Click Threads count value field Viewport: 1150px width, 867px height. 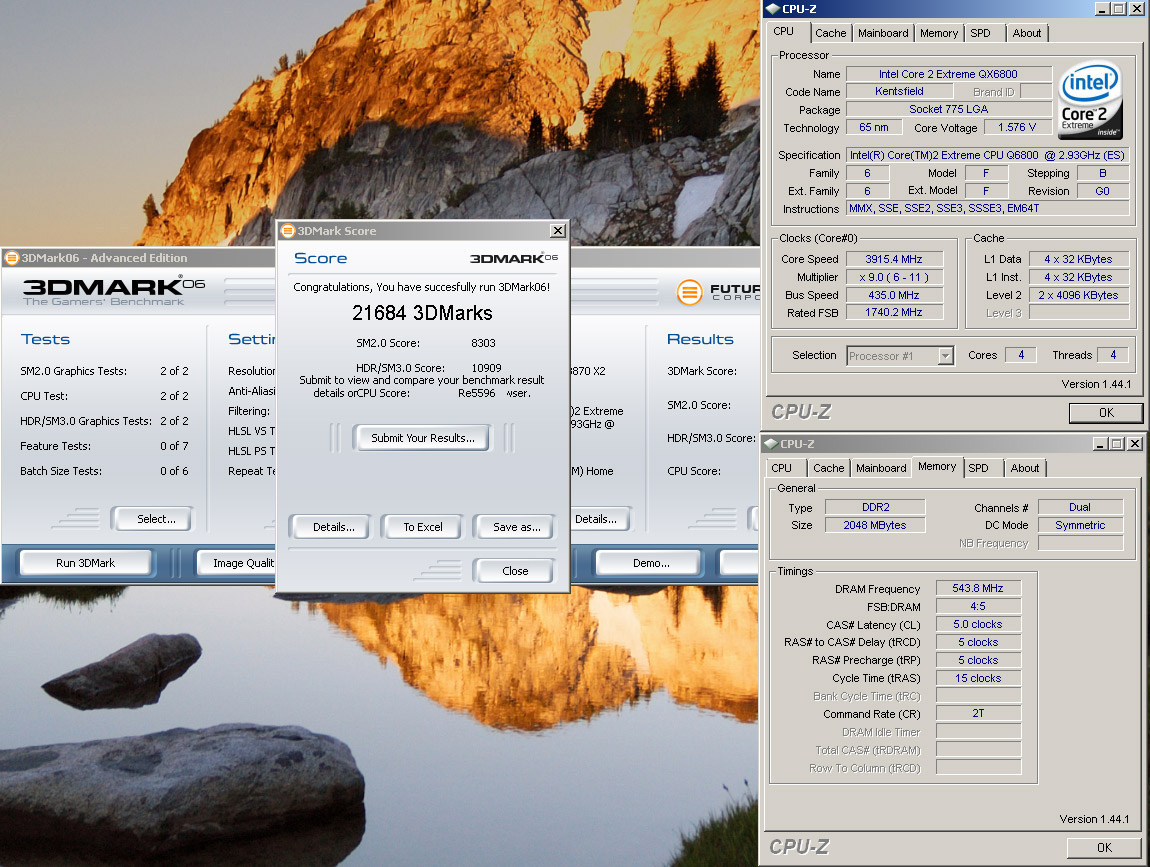point(1113,355)
